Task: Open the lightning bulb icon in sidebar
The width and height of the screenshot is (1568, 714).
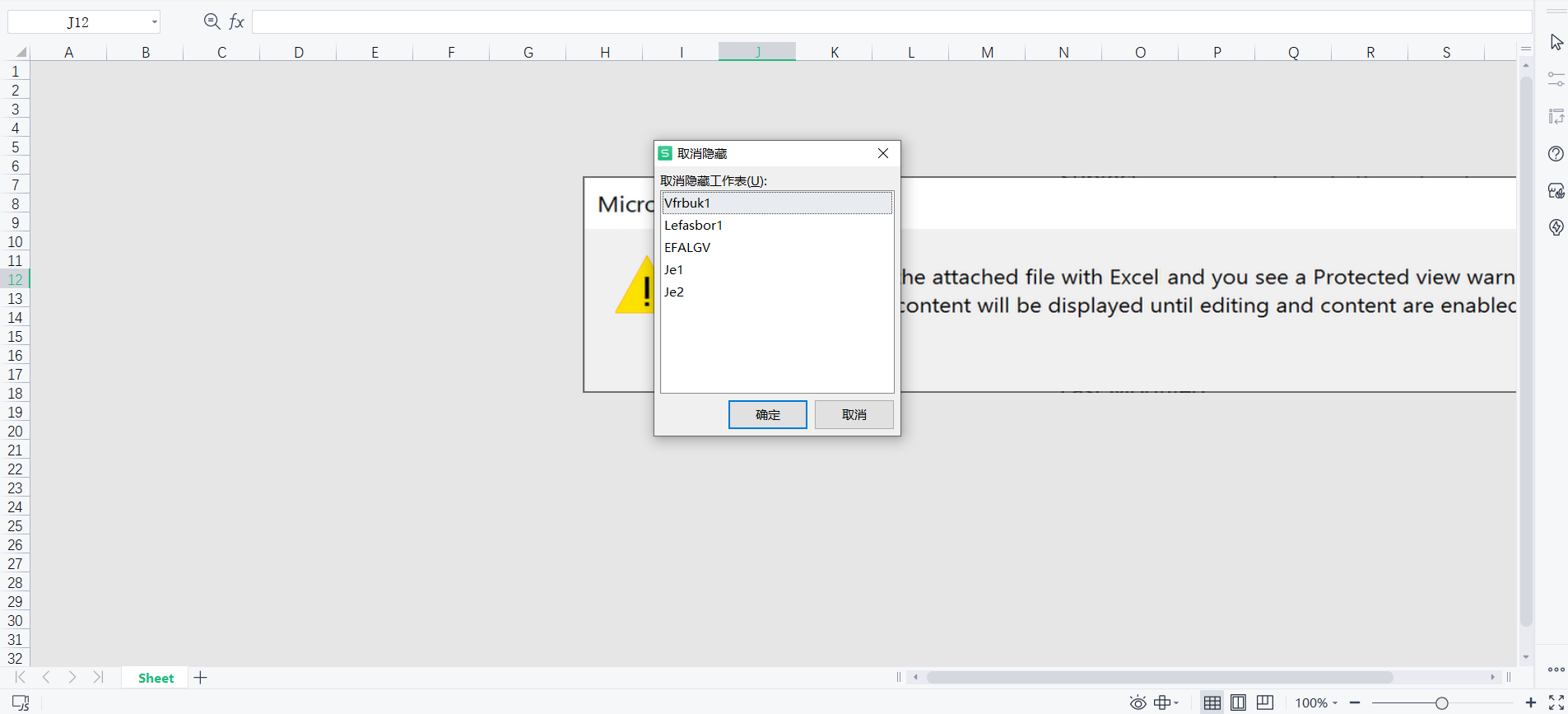Action: pos(1556,227)
